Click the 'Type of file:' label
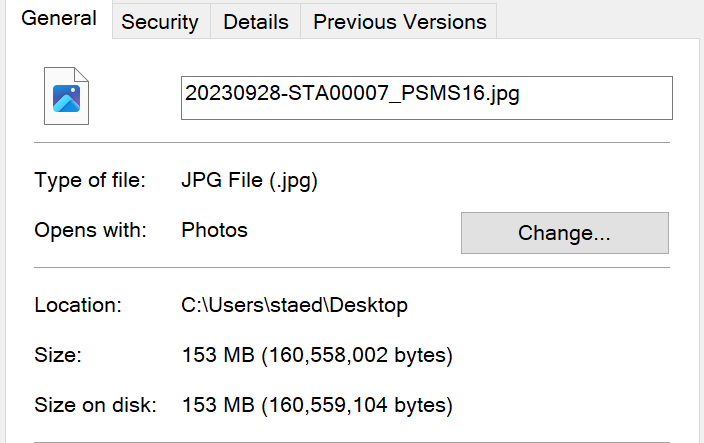Screen dimensions: 704x443 (90, 180)
